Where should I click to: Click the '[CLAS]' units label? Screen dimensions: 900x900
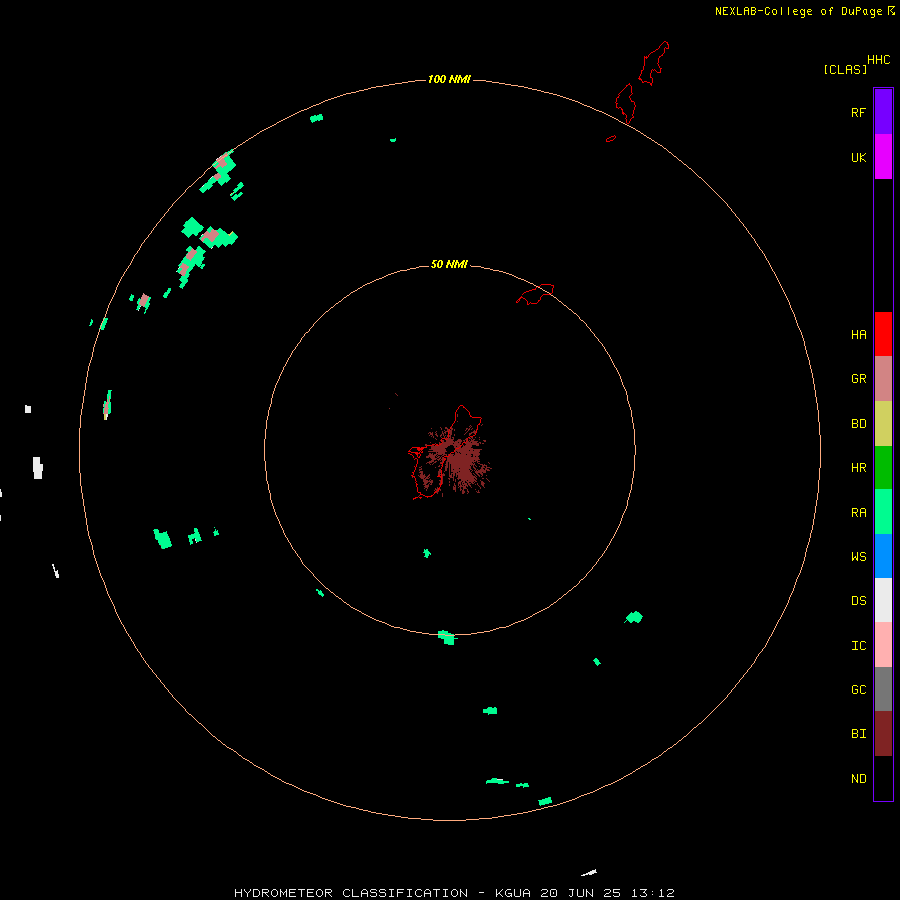coord(845,69)
